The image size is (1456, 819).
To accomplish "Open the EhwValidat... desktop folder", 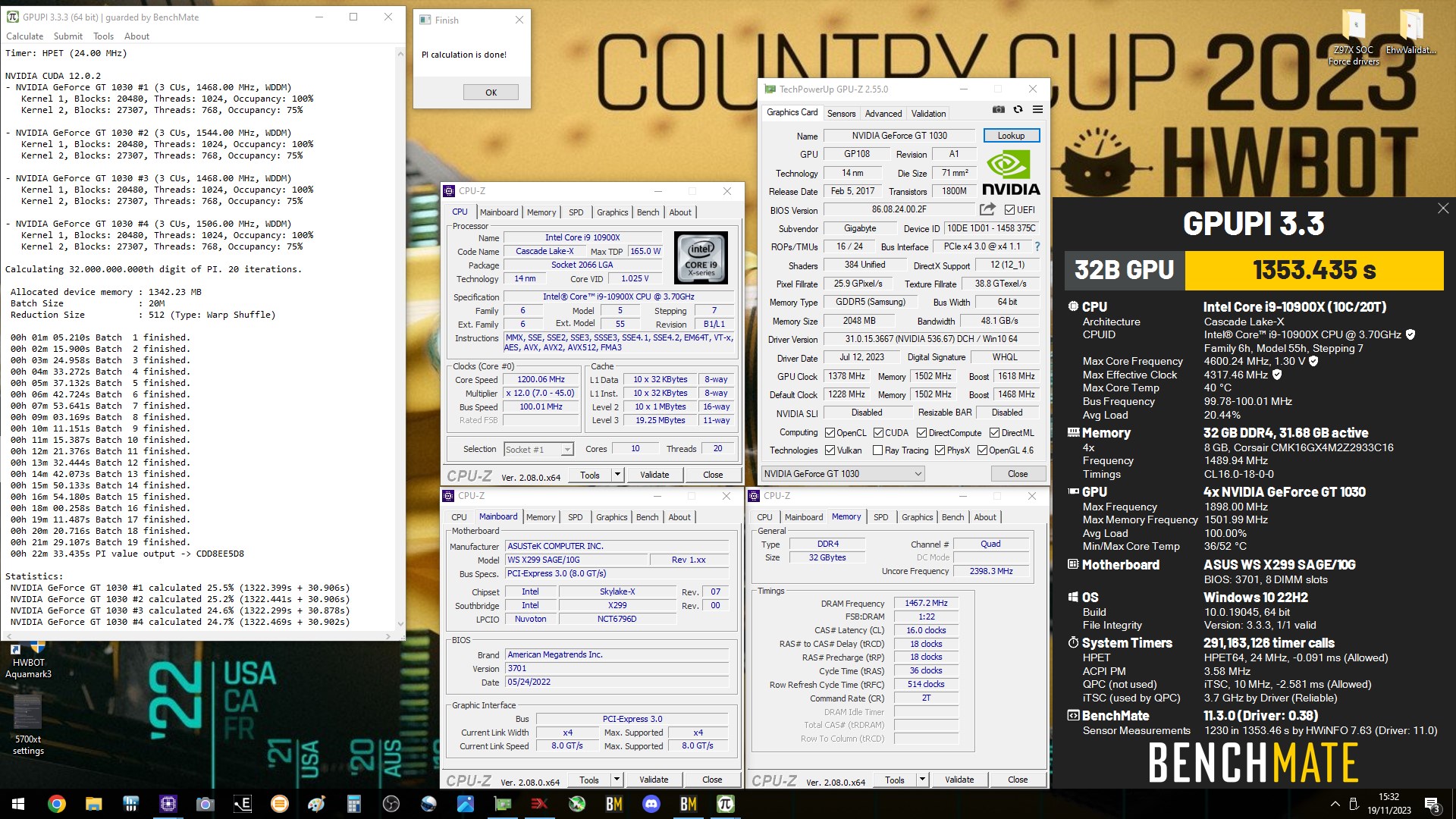I will pos(1410,33).
